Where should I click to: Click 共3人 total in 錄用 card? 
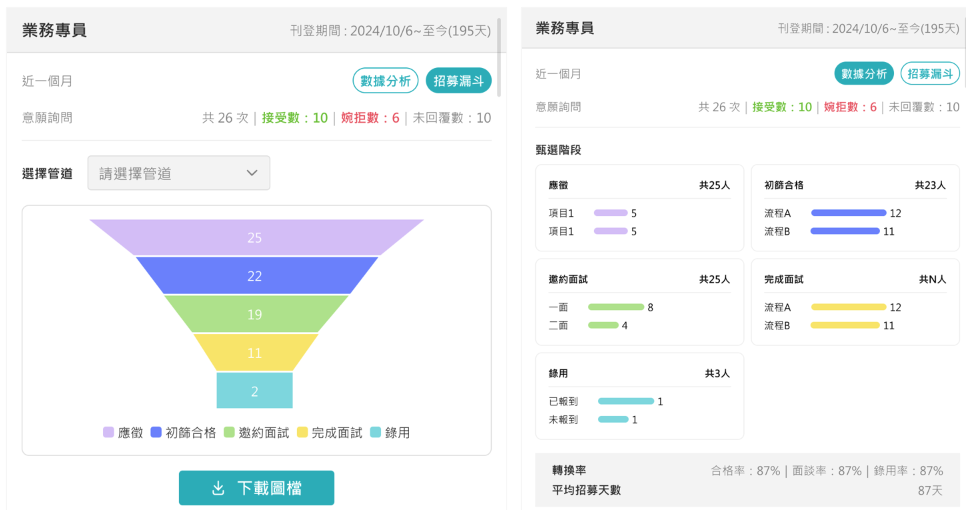point(717,373)
